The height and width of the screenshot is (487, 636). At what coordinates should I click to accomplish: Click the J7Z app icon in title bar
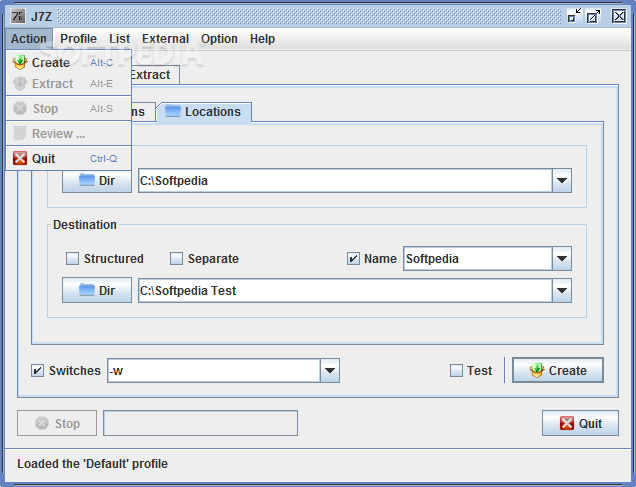17,16
